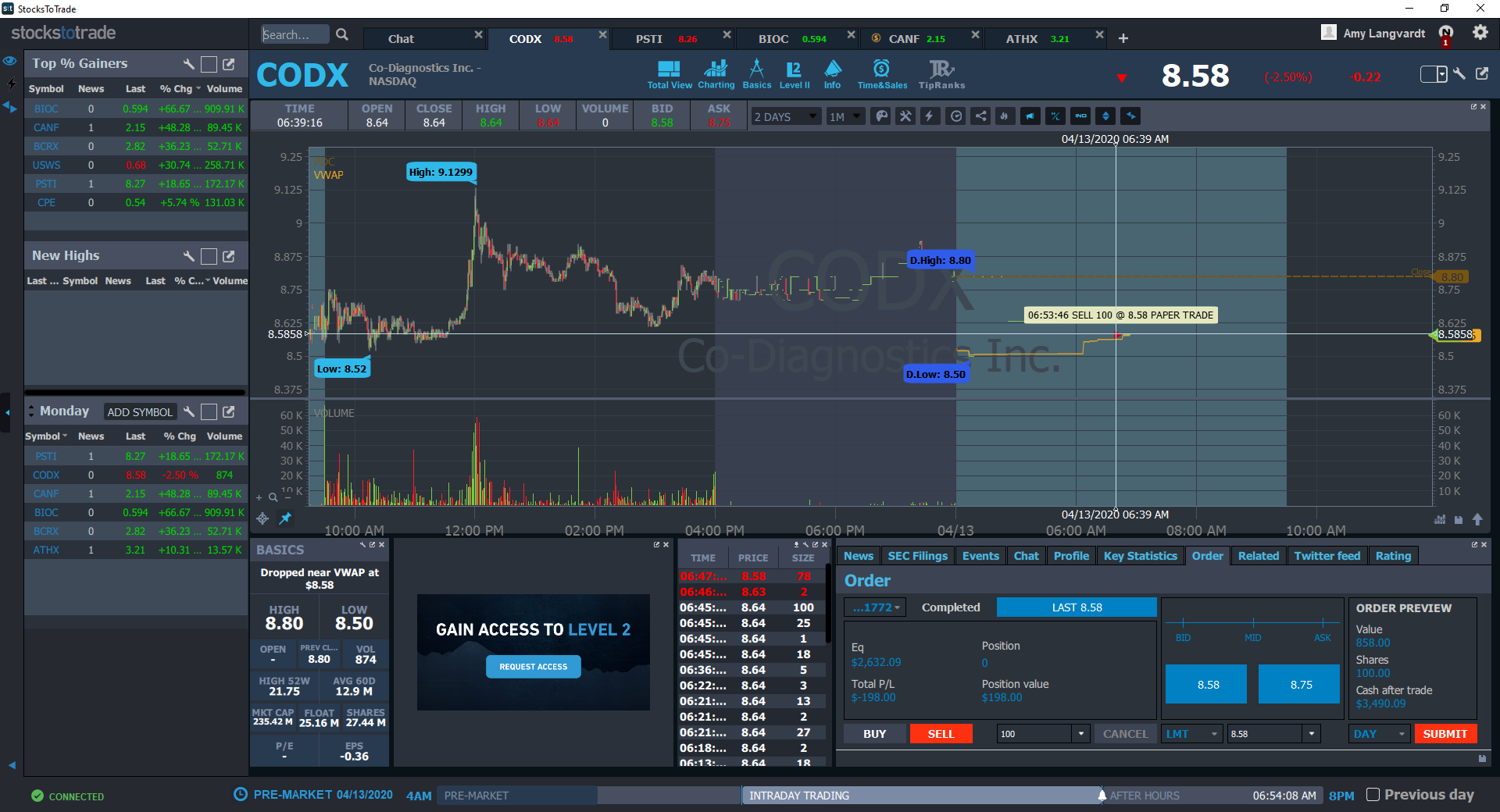Click REQUEST ACCESS for Level 2

click(534, 667)
